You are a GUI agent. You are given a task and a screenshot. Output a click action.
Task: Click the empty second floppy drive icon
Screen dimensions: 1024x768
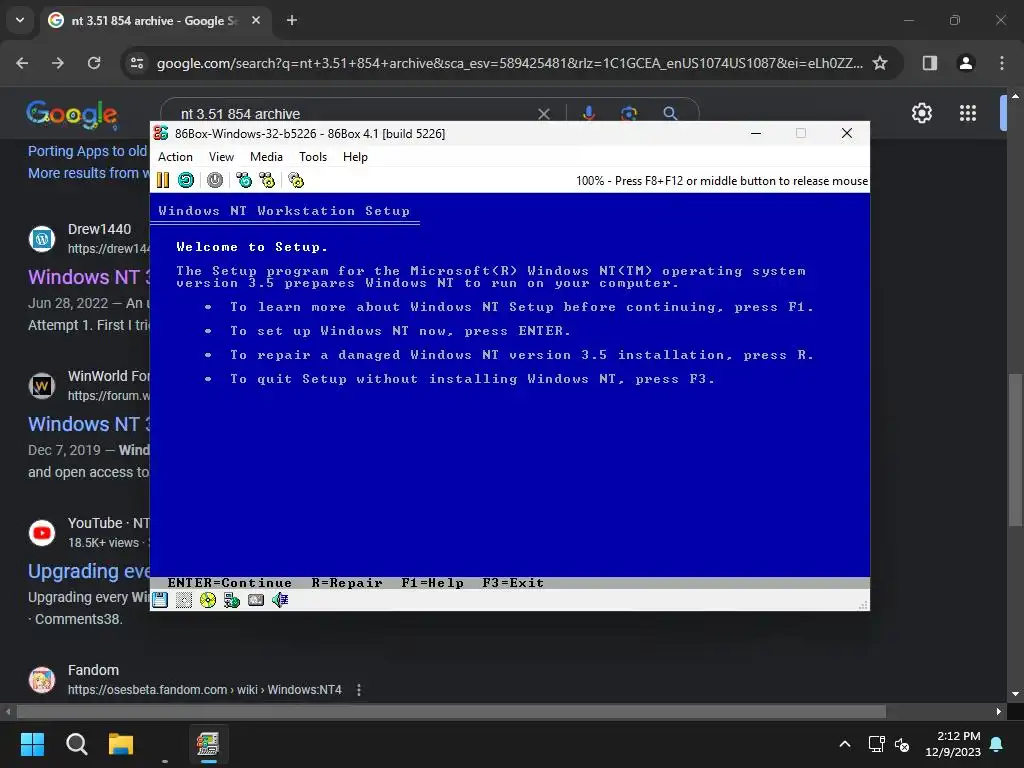point(184,600)
